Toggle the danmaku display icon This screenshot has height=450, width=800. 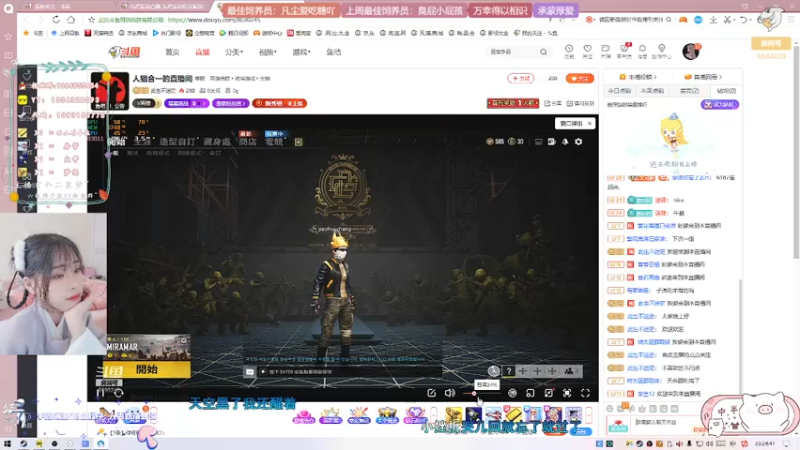point(512,393)
